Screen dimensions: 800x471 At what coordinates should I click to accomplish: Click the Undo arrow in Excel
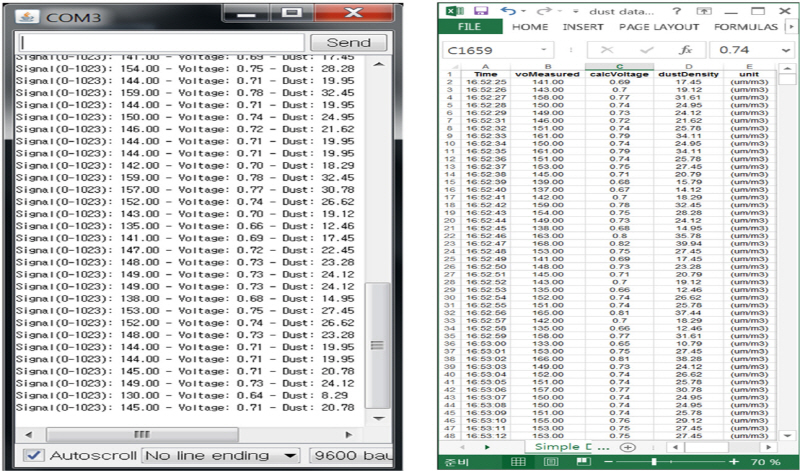[x=509, y=9]
